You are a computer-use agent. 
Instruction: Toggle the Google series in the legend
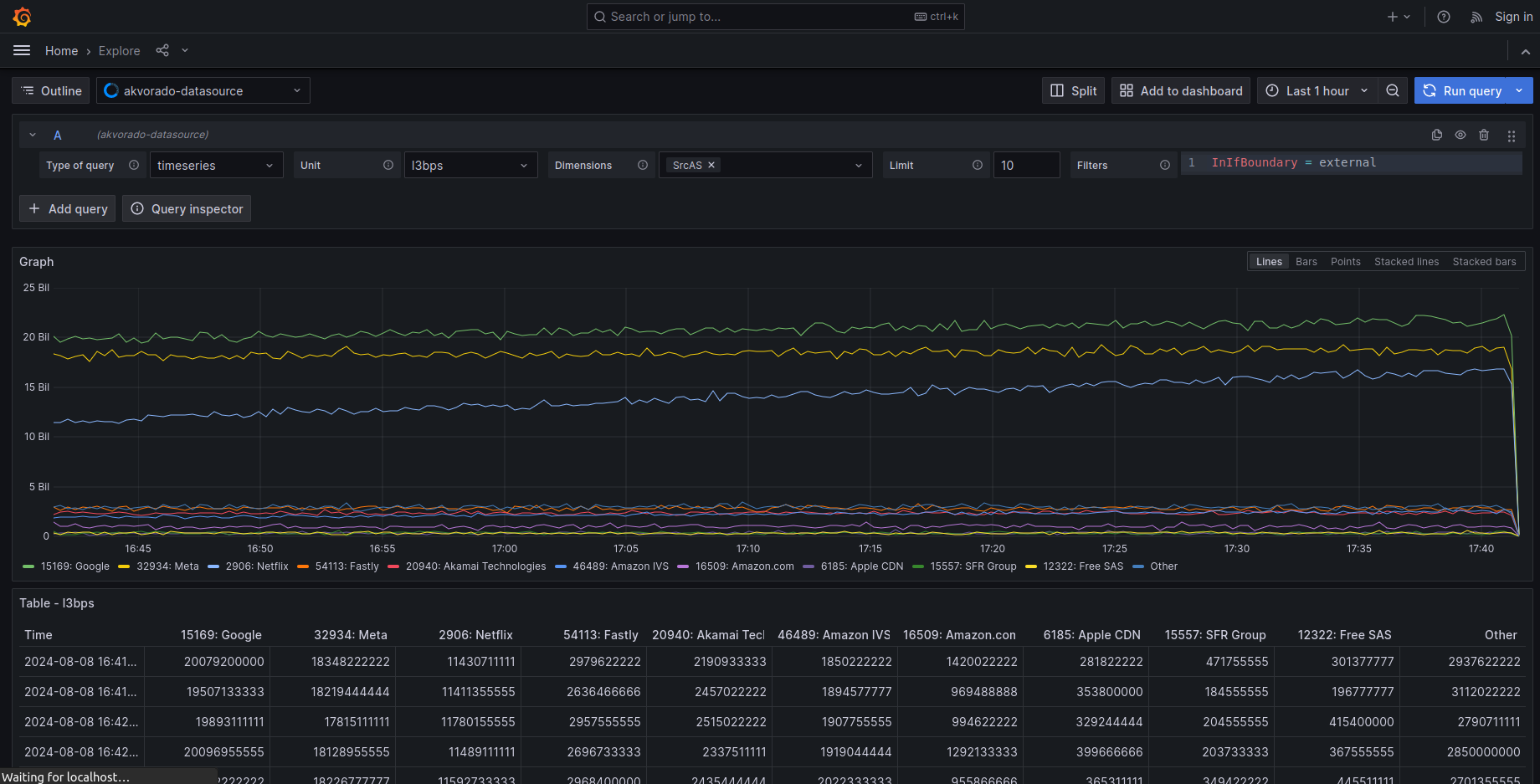74,566
